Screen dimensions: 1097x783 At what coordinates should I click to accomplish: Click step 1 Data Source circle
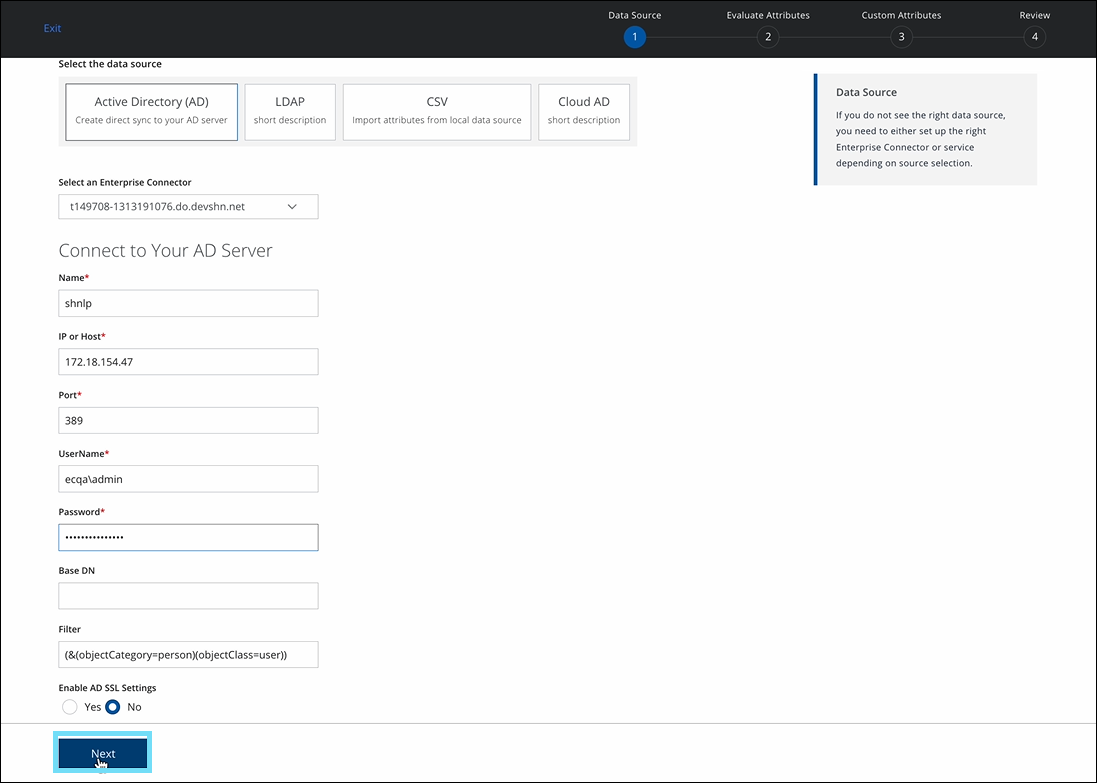pos(634,37)
